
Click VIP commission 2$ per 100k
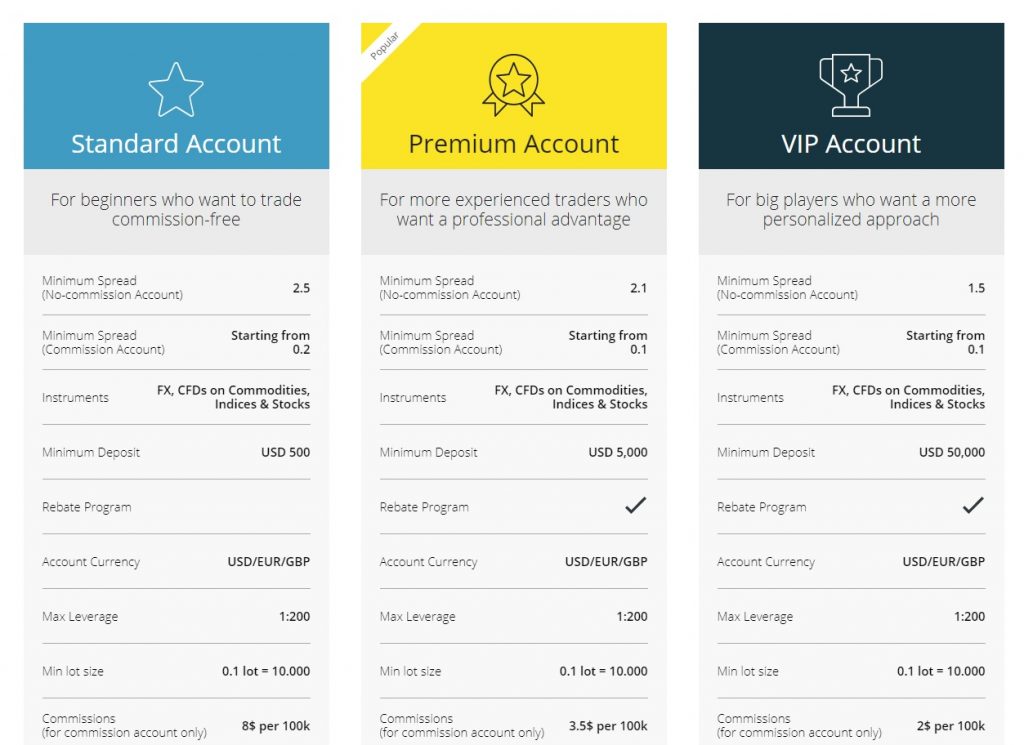(x=951, y=726)
